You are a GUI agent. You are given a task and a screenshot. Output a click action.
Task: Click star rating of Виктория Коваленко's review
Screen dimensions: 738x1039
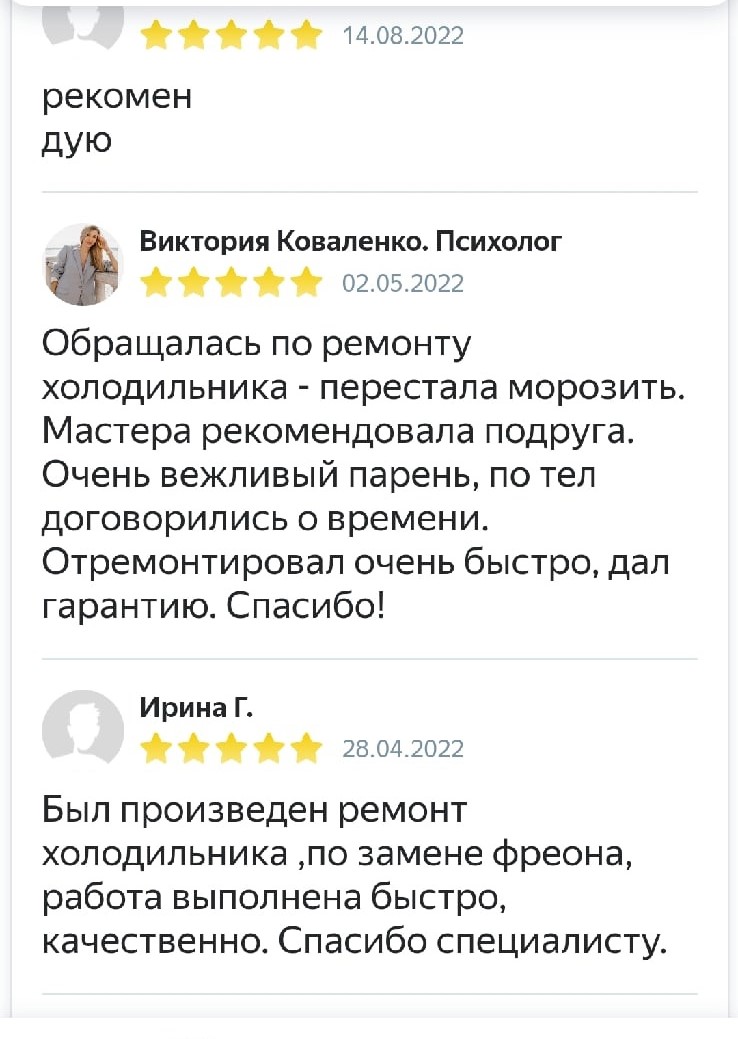click(x=231, y=284)
